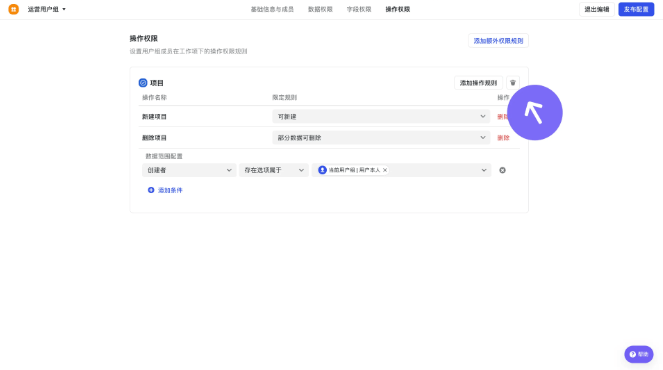This screenshot has height=370, width=663.
Task: Click the 添加操作规则 button
Action: click(x=478, y=83)
